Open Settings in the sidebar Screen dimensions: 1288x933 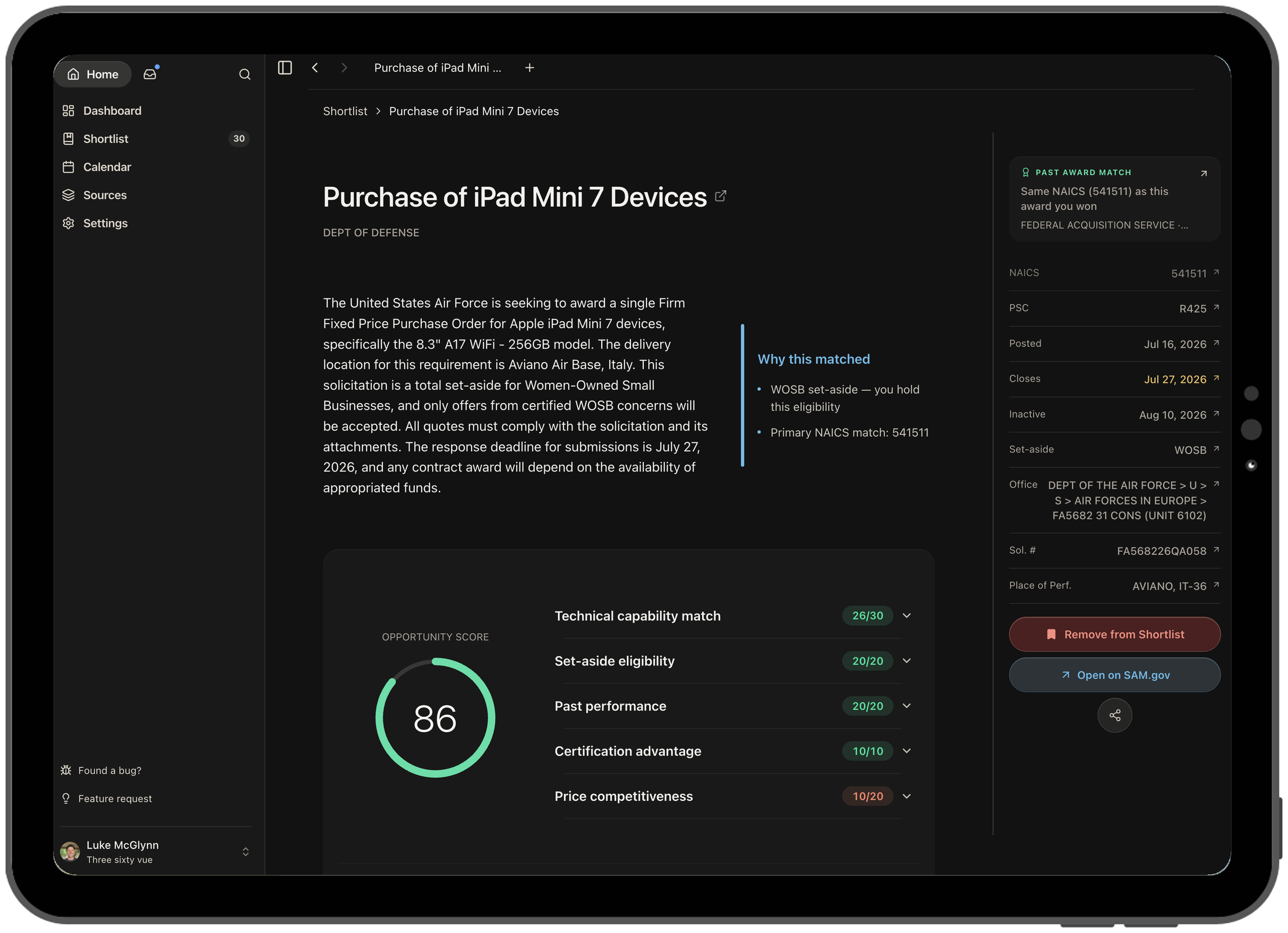click(156, 223)
